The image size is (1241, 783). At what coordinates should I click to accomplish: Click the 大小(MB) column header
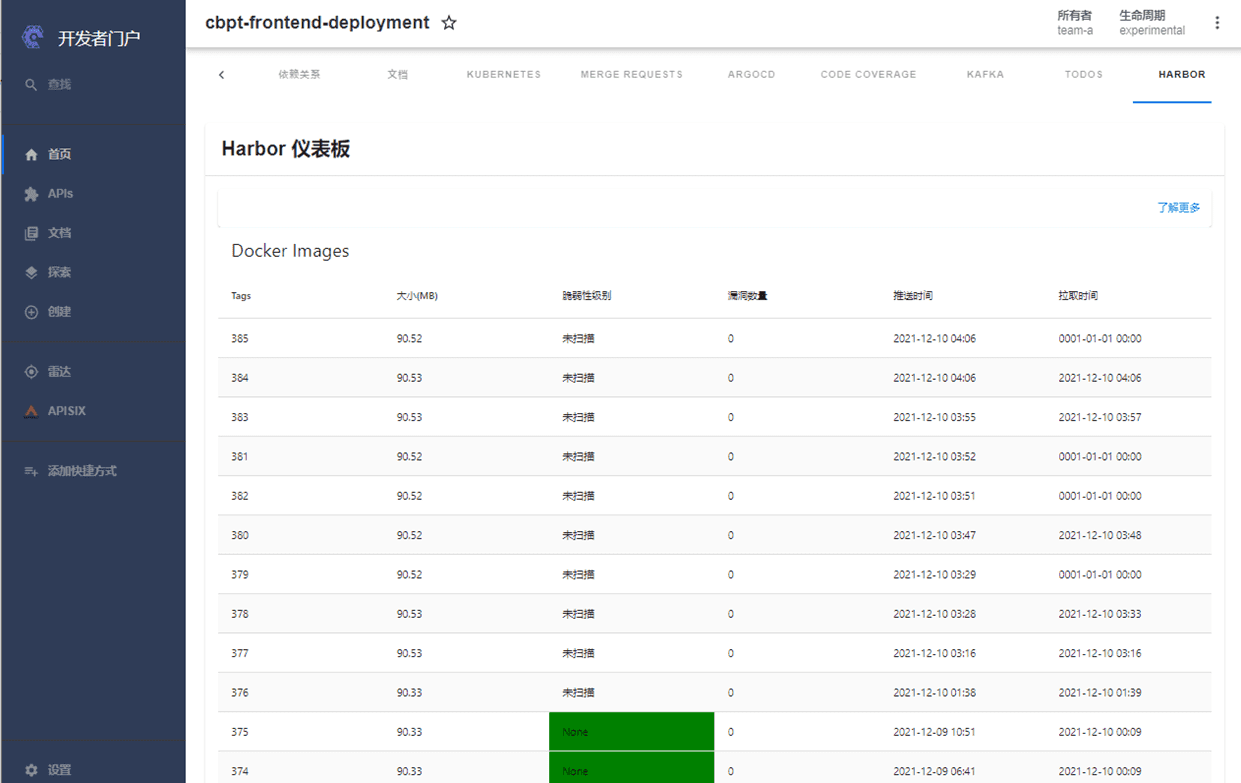pos(417,296)
